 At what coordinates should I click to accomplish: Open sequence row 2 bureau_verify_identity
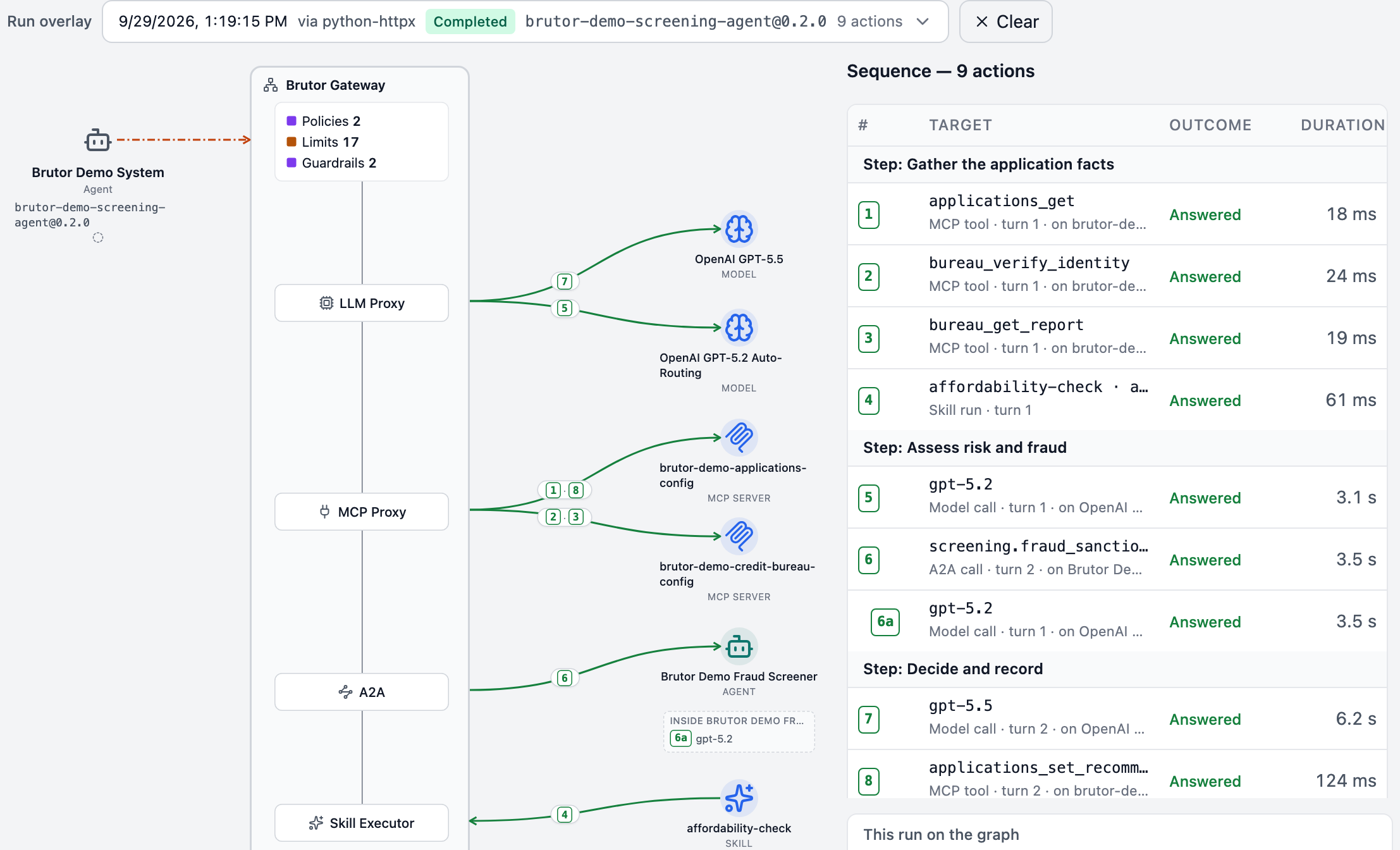pyautogui.click(x=1117, y=276)
